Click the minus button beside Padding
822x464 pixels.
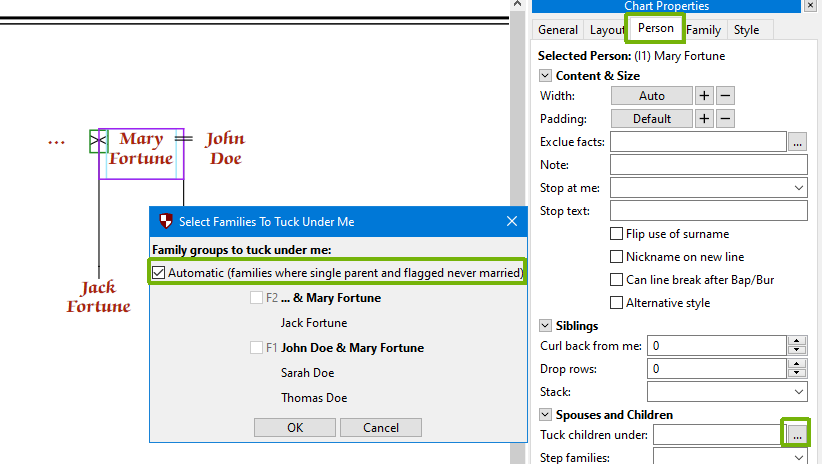[x=726, y=119]
